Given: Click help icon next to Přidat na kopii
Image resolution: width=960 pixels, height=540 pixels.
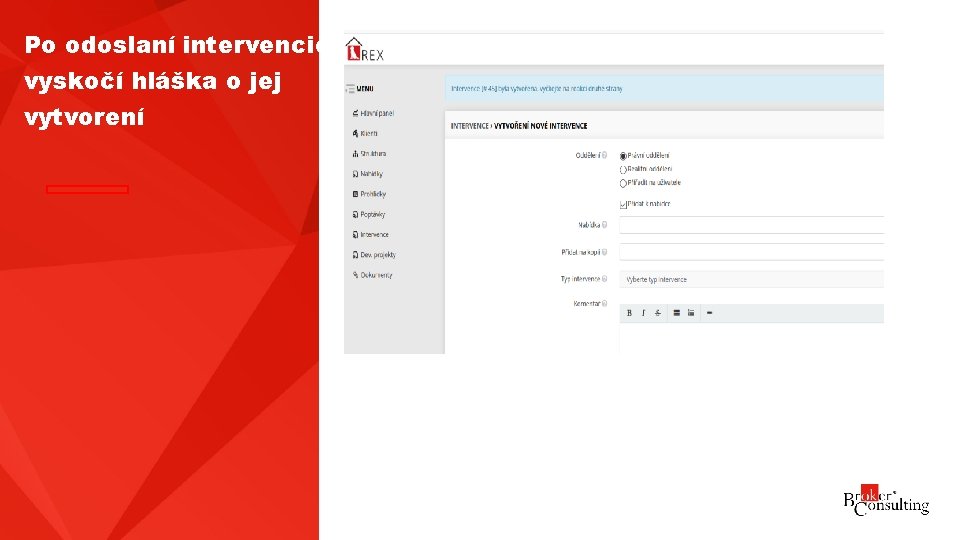Looking at the screenshot, I should [604, 252].
